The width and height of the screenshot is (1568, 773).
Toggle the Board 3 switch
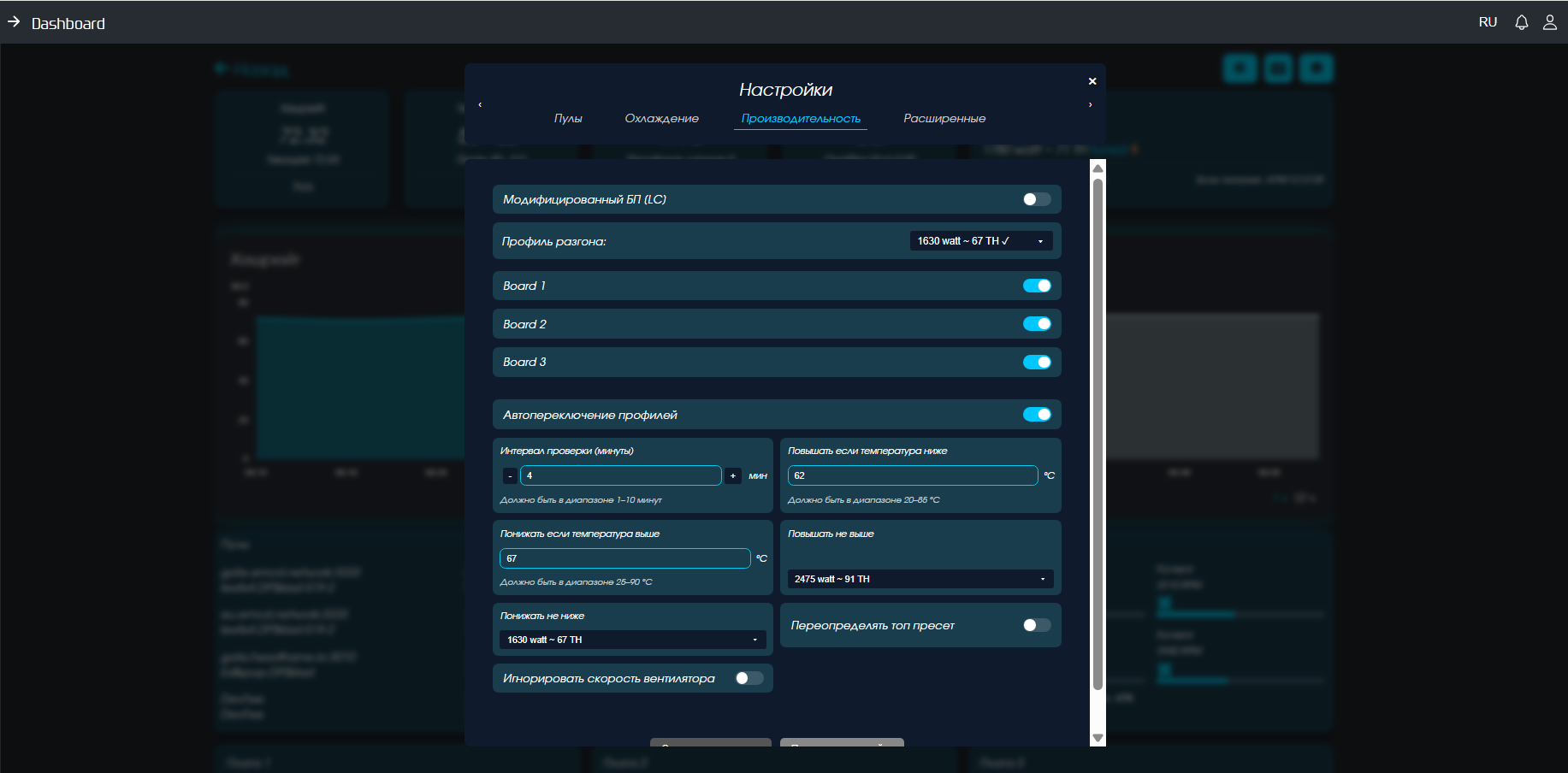[x=1037, y=363]
